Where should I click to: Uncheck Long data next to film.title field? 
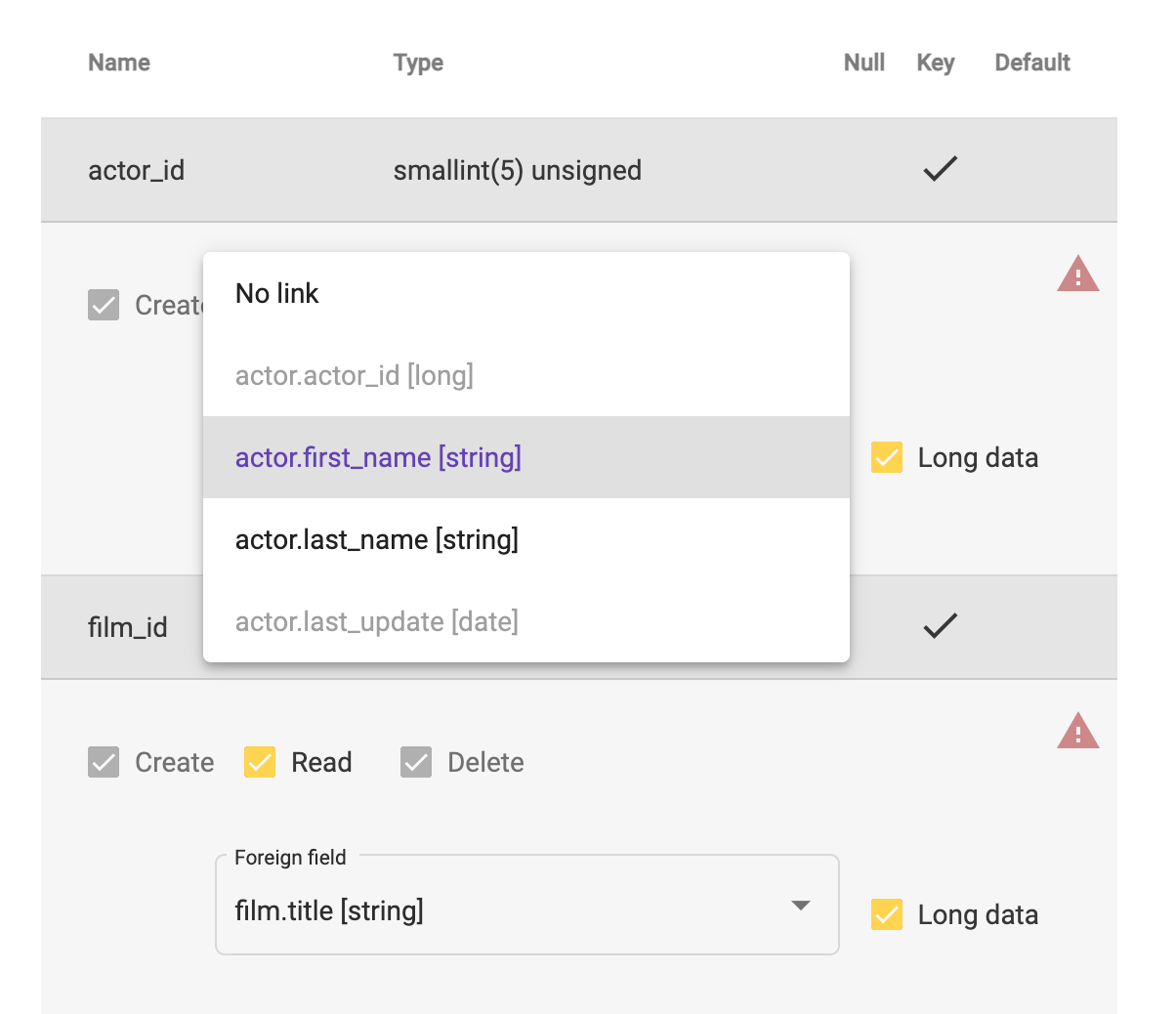coord(887,914)
